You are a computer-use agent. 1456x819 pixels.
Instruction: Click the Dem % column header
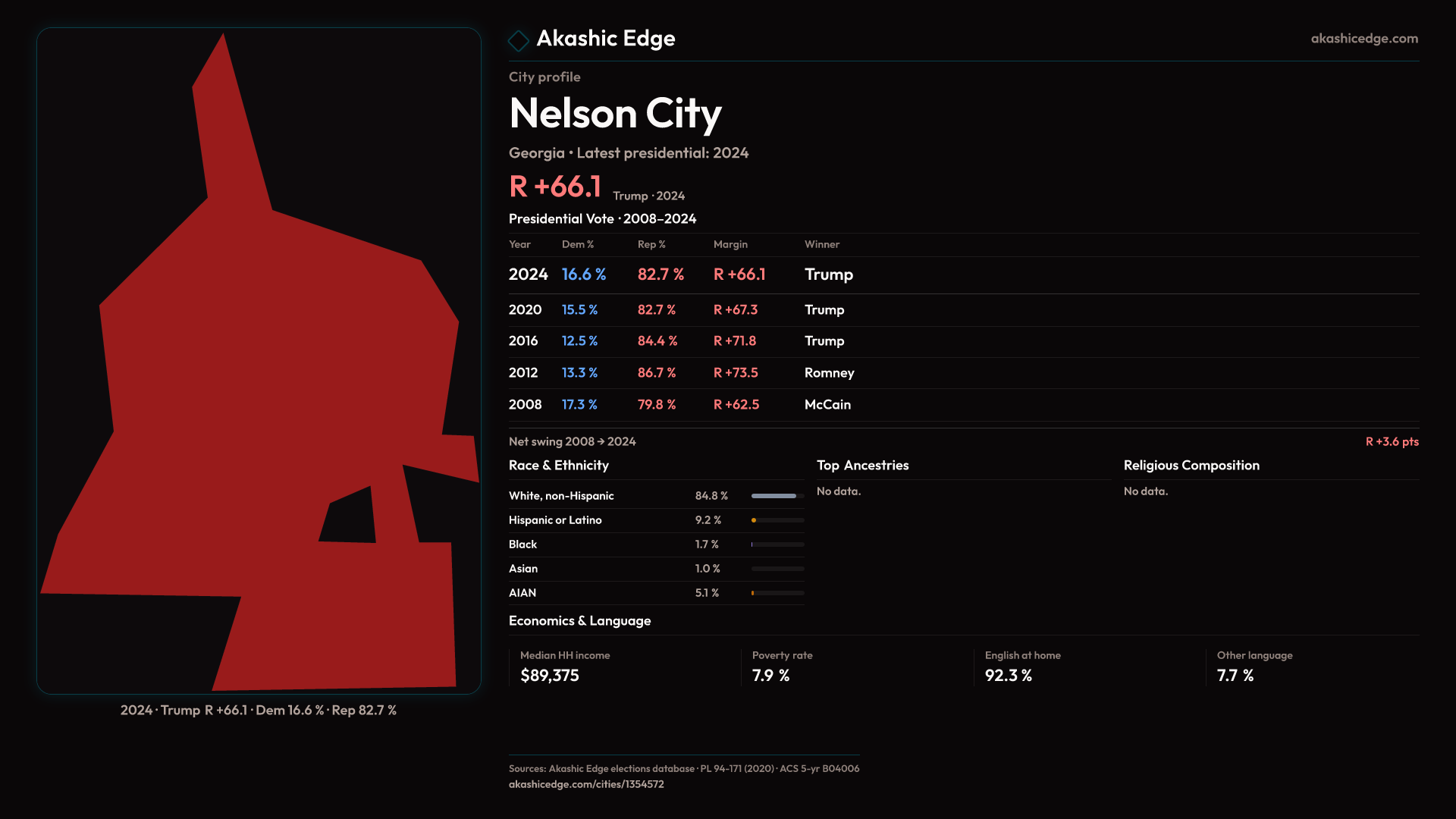pos(577,244)
